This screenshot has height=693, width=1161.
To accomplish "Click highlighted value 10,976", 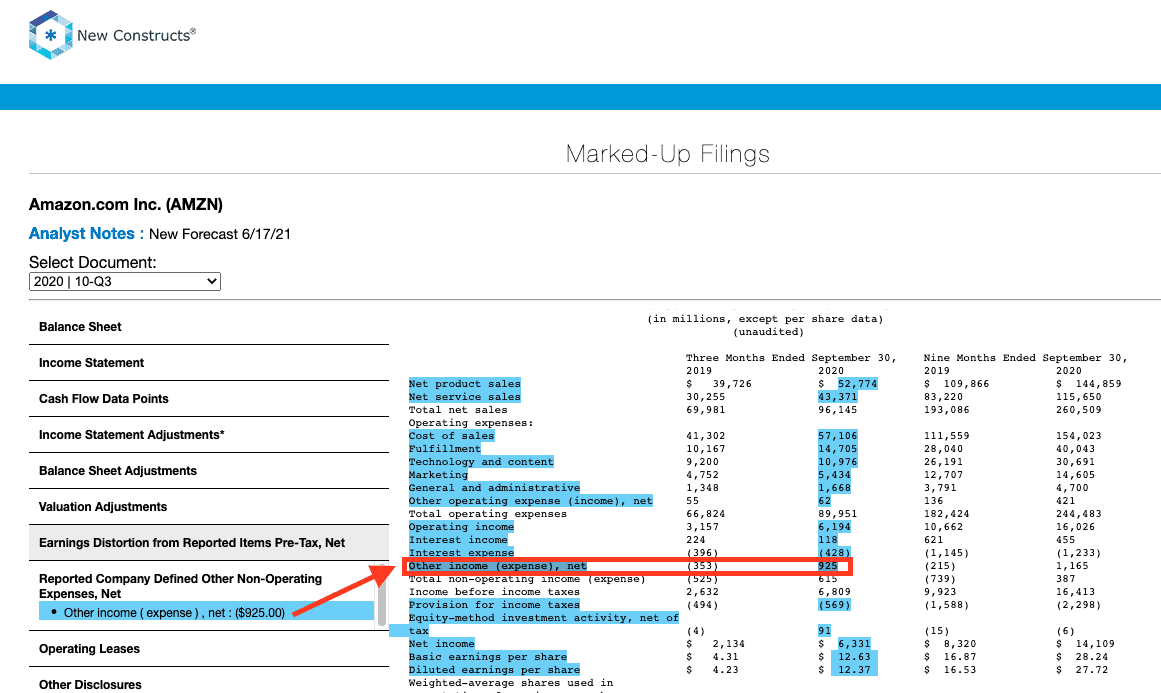I will coord(837,461).
